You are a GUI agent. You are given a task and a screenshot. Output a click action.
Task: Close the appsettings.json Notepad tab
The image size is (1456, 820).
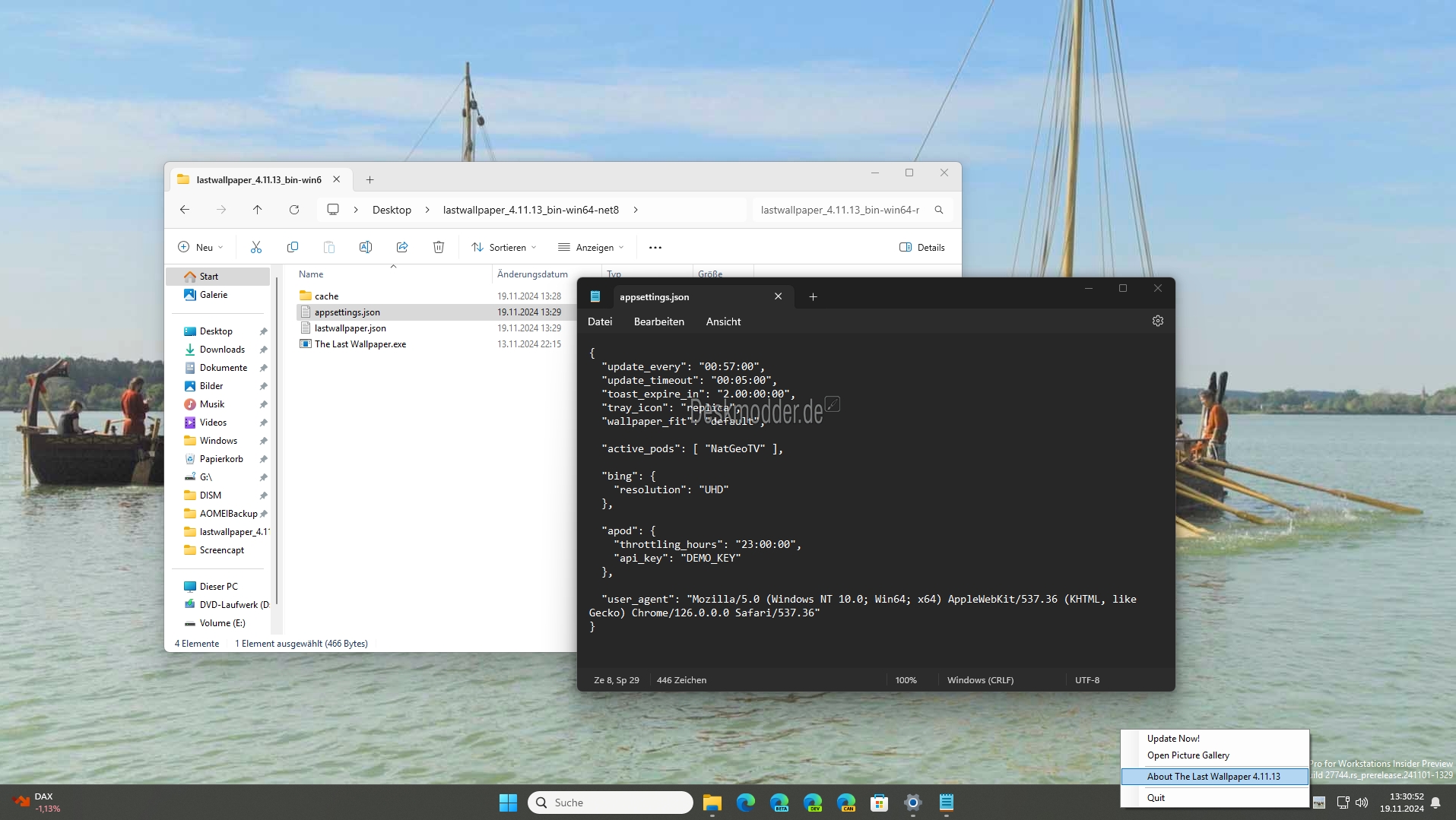click(778, 296)
